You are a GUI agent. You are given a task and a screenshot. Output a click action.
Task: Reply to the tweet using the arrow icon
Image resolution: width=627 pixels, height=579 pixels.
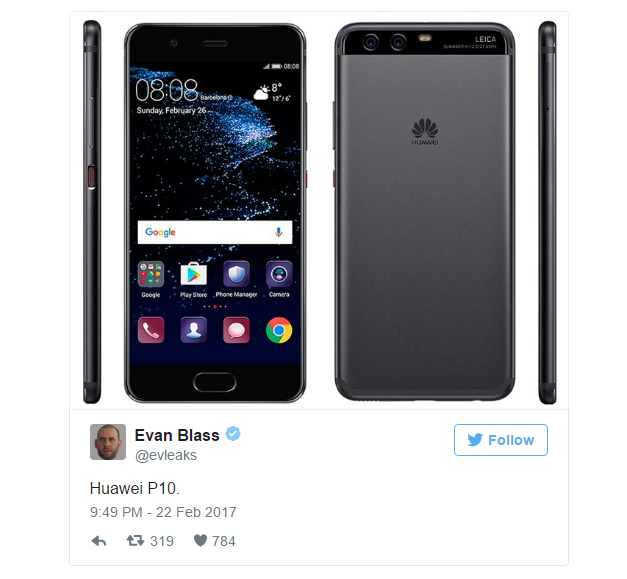(x=99, y=541)
